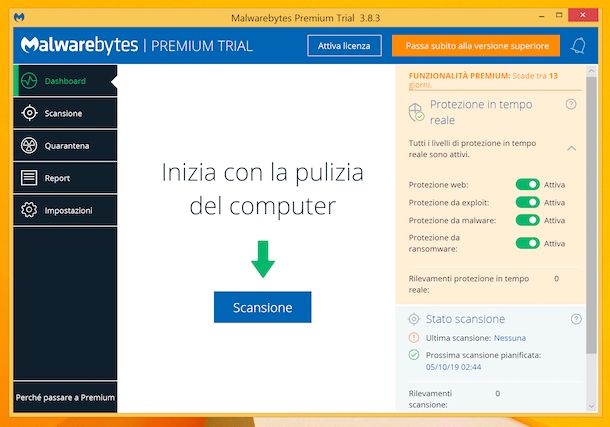Click the Report list icon
The image size is (610, 427).
coord(29,178)
